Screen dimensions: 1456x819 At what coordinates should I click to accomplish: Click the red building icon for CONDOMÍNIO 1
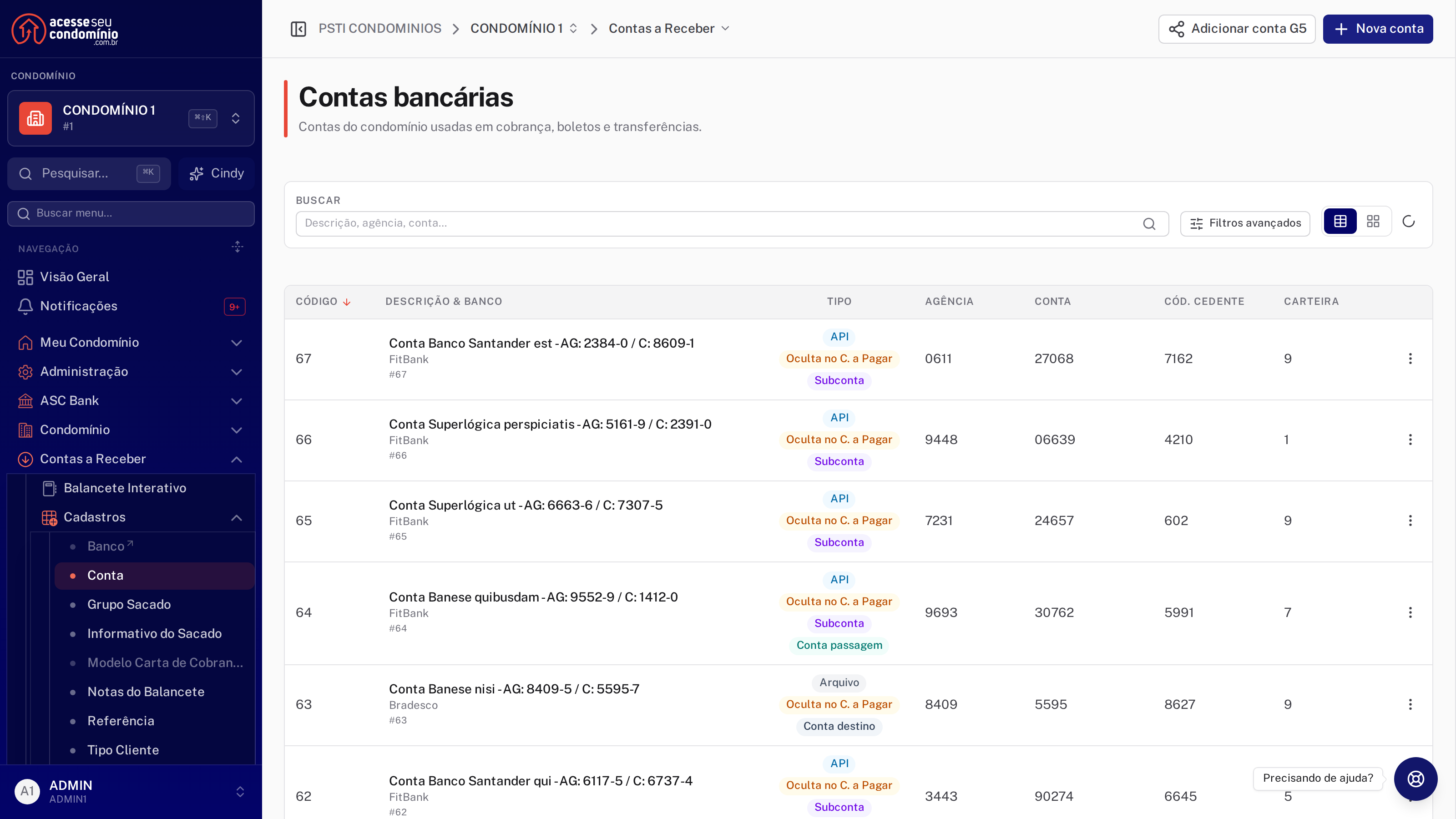(35, 117)
